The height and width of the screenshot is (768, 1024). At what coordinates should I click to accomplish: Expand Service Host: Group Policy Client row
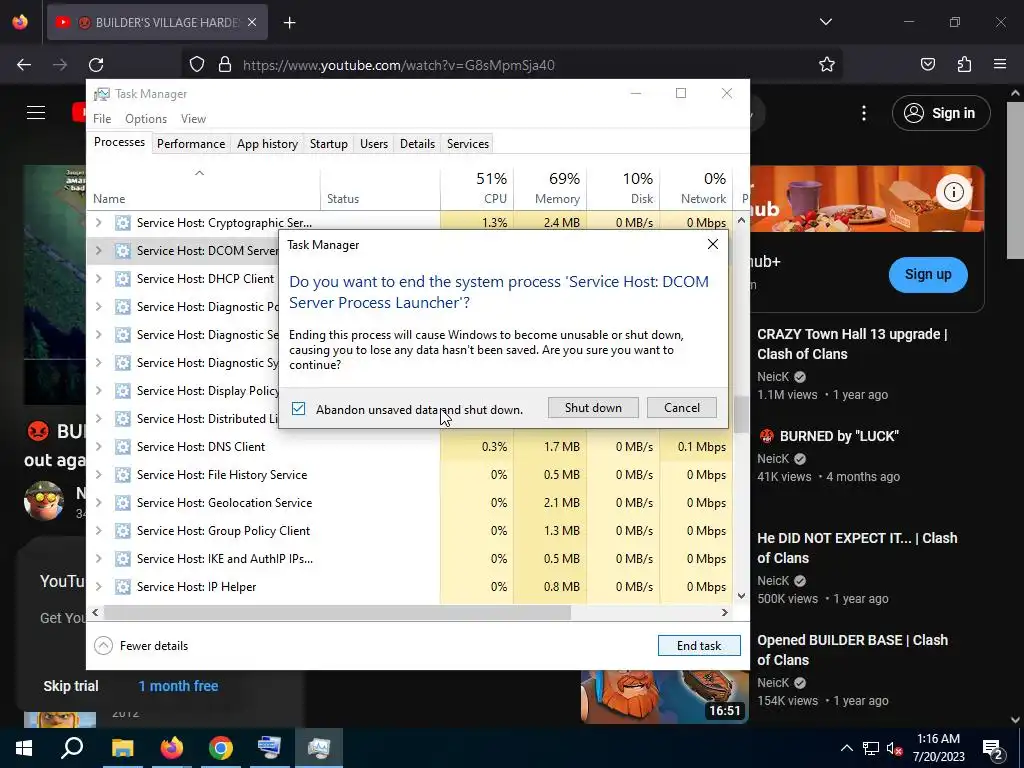(x=99, y=531)
